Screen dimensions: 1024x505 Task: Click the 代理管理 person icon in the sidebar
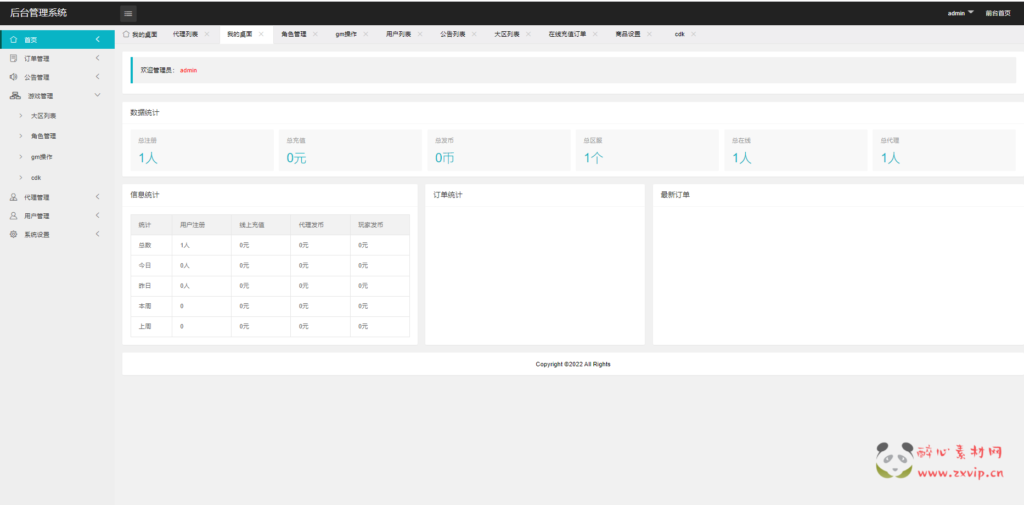[x=13, y=197]
